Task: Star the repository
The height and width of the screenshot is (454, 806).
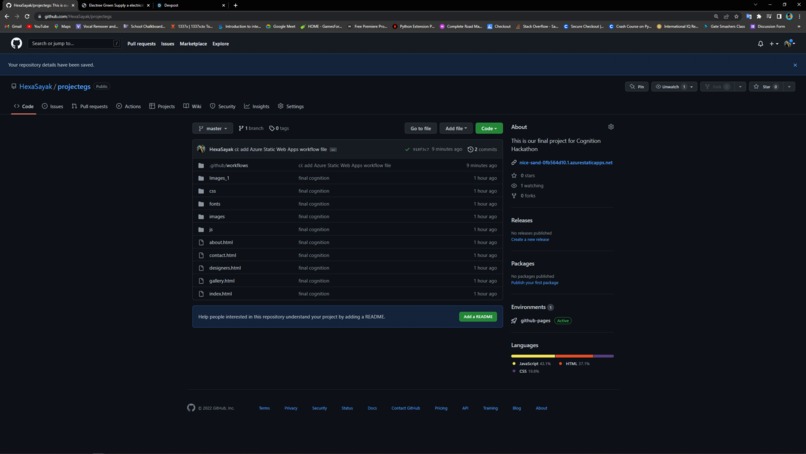Action: point(766,87)
